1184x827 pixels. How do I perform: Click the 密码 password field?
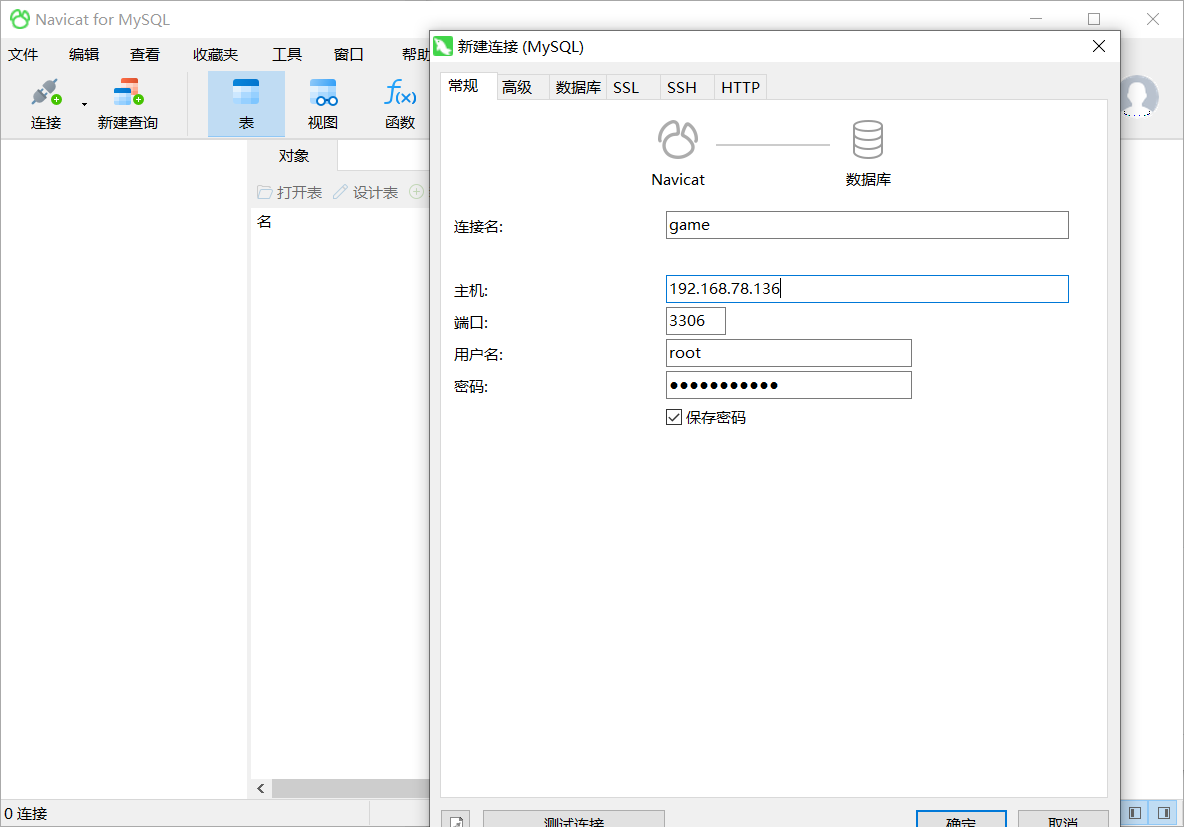(788, 385)
